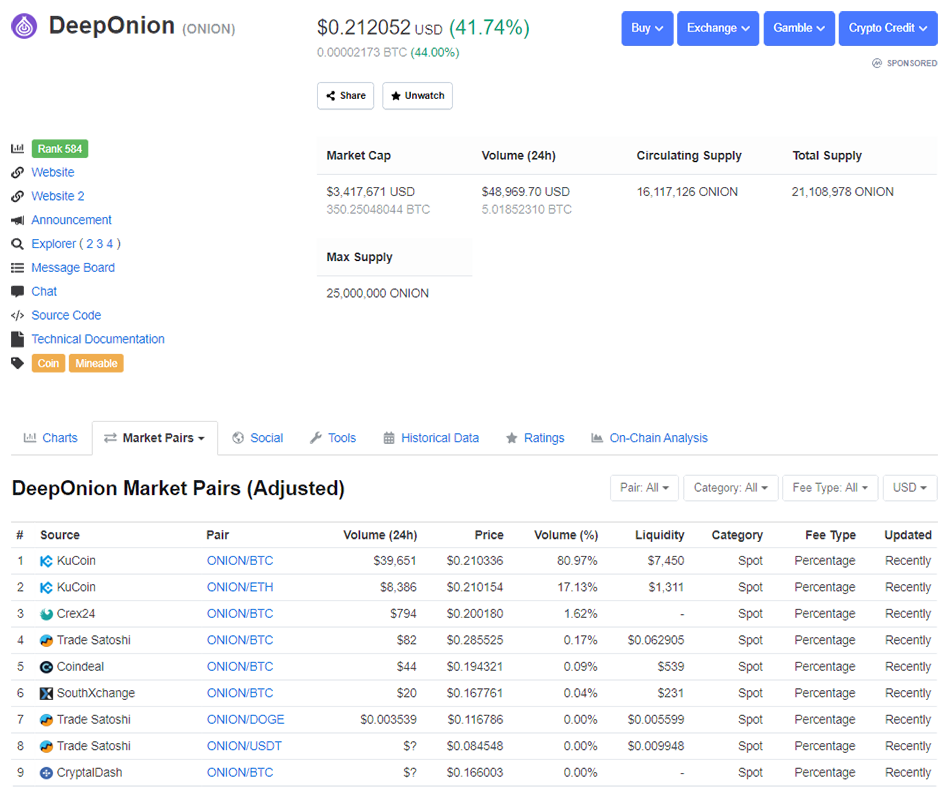The image size is (950, 789).
Task: Expand the Market Pairs tab dropdown
Action: pyautogui.click(x=155, y=438)
